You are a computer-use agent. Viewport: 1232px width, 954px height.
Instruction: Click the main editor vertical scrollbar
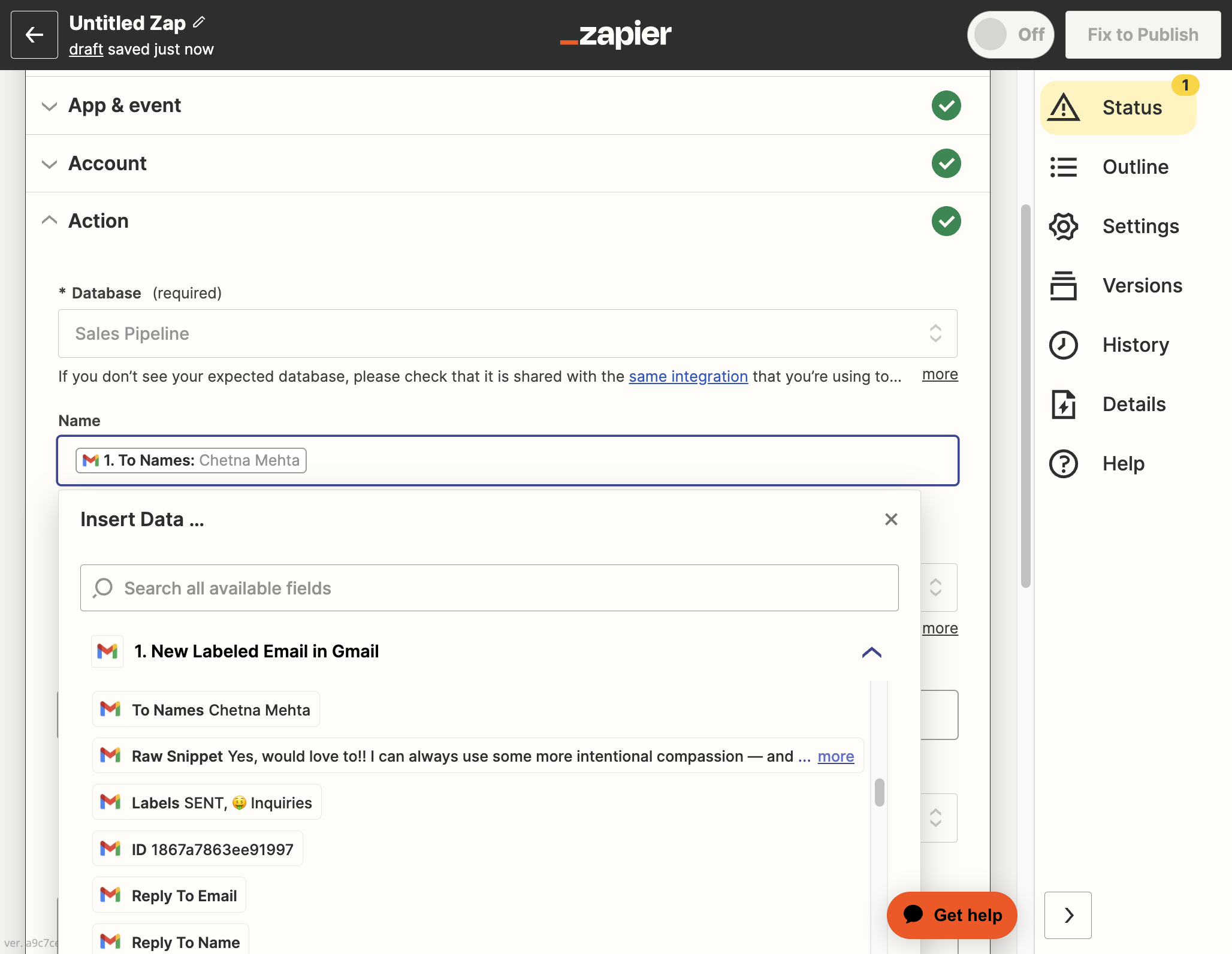point(1026,396)
